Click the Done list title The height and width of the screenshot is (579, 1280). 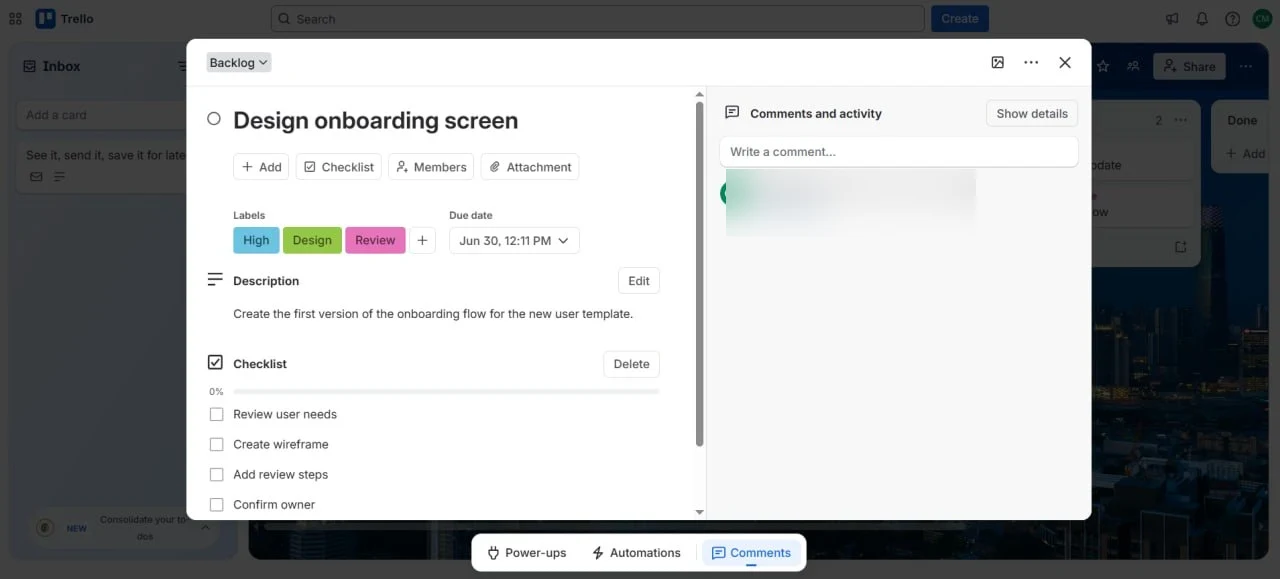tap(1242, 120)
